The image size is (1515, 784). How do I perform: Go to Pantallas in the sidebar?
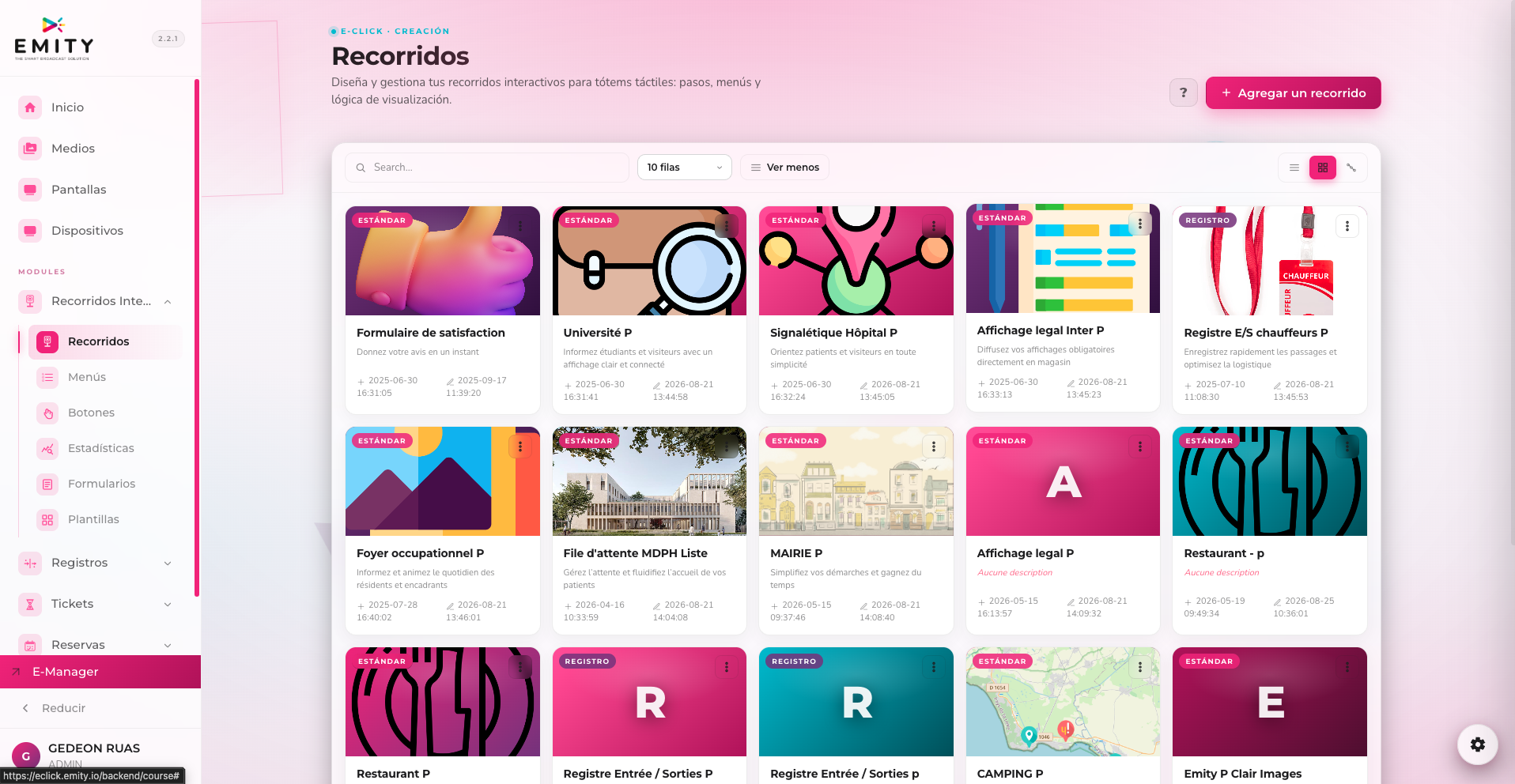coord(78,190)
